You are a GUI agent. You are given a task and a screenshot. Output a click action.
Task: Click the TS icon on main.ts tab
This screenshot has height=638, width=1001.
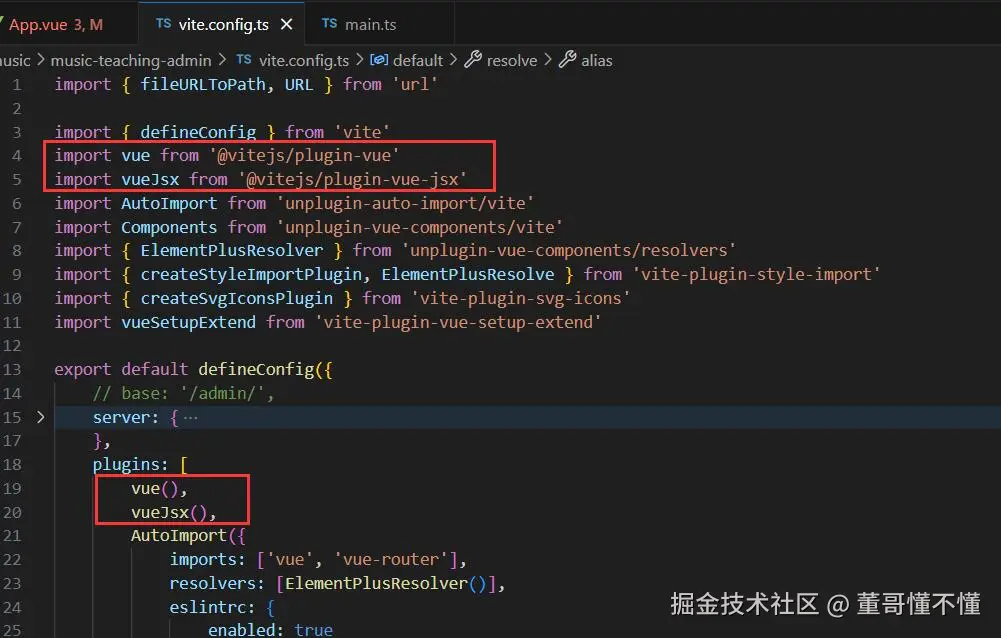point(329,21)
